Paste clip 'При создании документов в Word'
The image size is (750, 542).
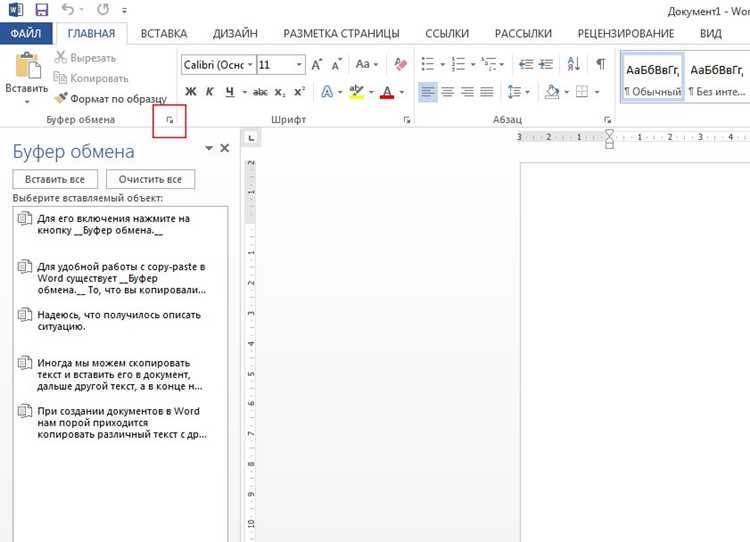point(121,423)
